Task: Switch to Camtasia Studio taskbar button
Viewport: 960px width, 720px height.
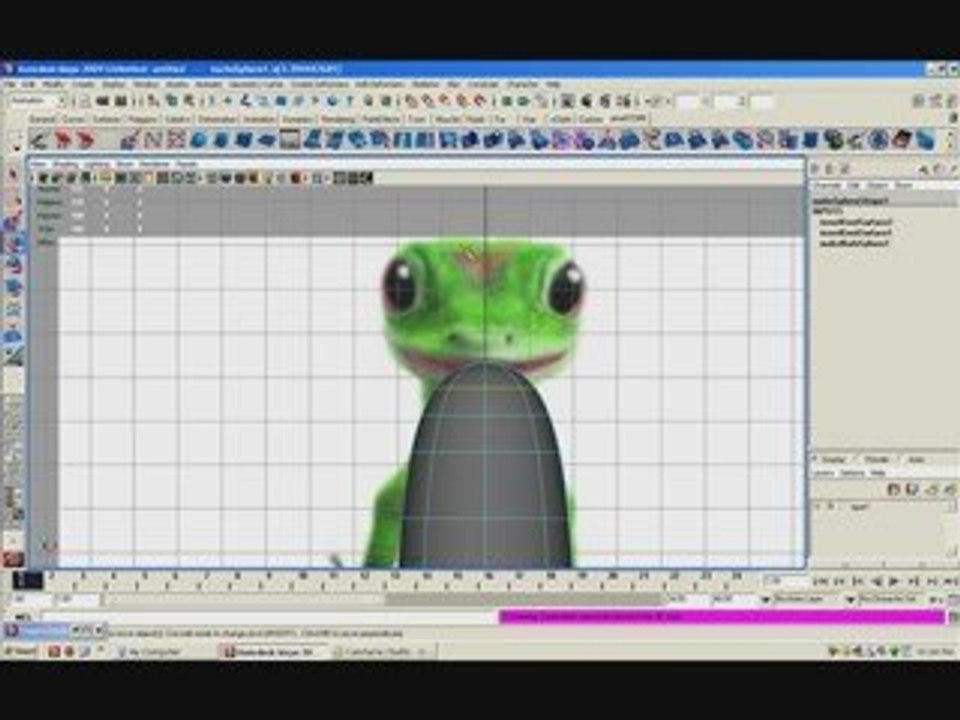Action: point(383,652)
